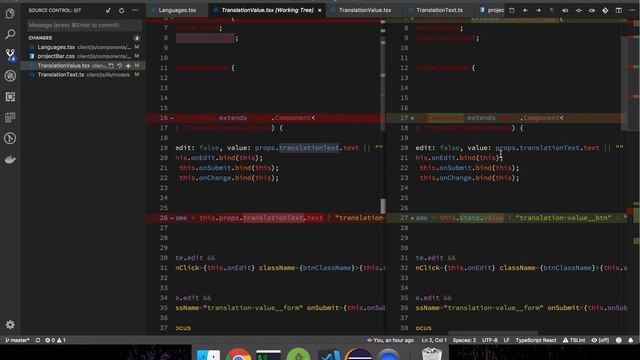
Task: Go to previous change with left arrow
Action: point(525,10)
